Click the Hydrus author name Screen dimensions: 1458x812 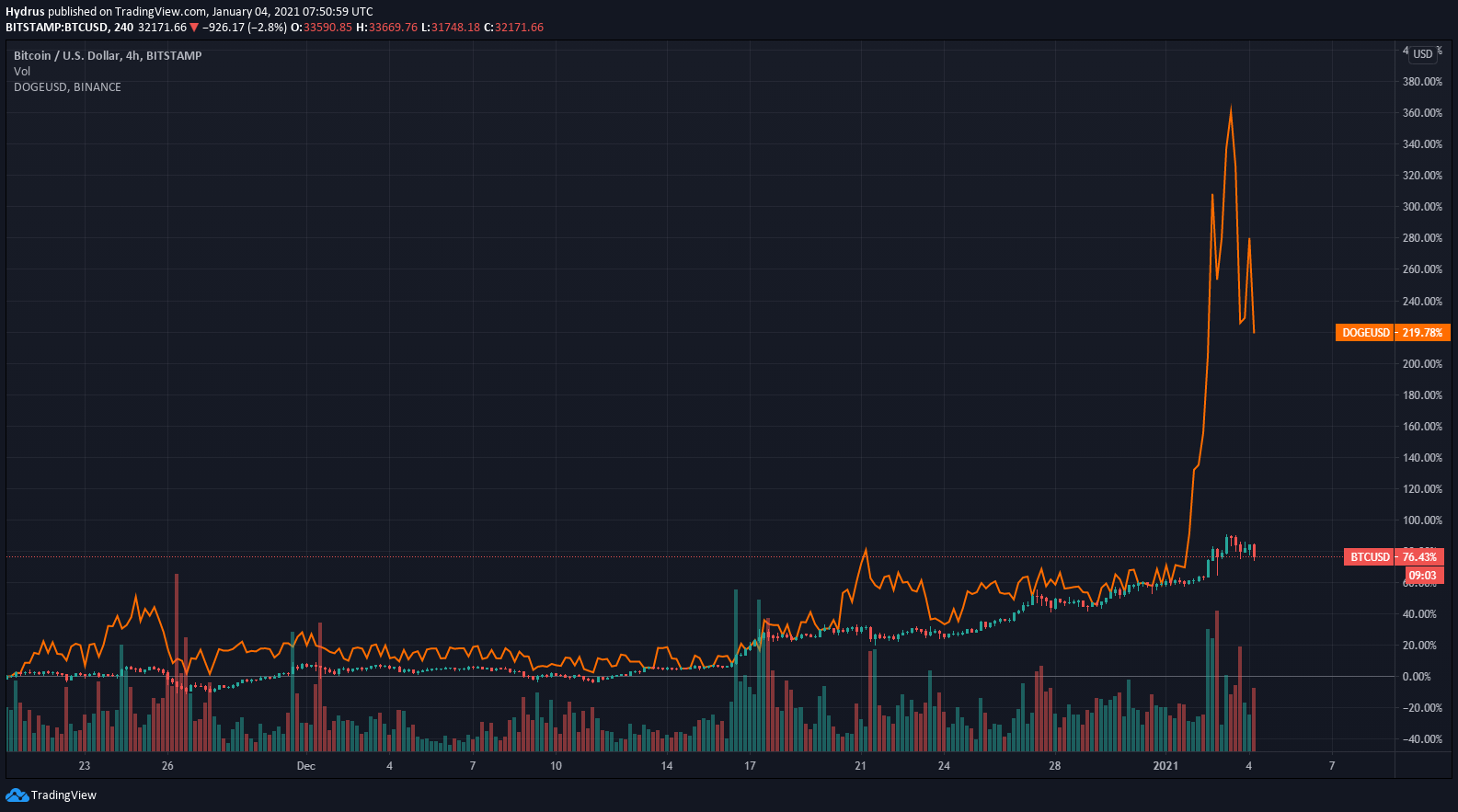coord(25,12)
